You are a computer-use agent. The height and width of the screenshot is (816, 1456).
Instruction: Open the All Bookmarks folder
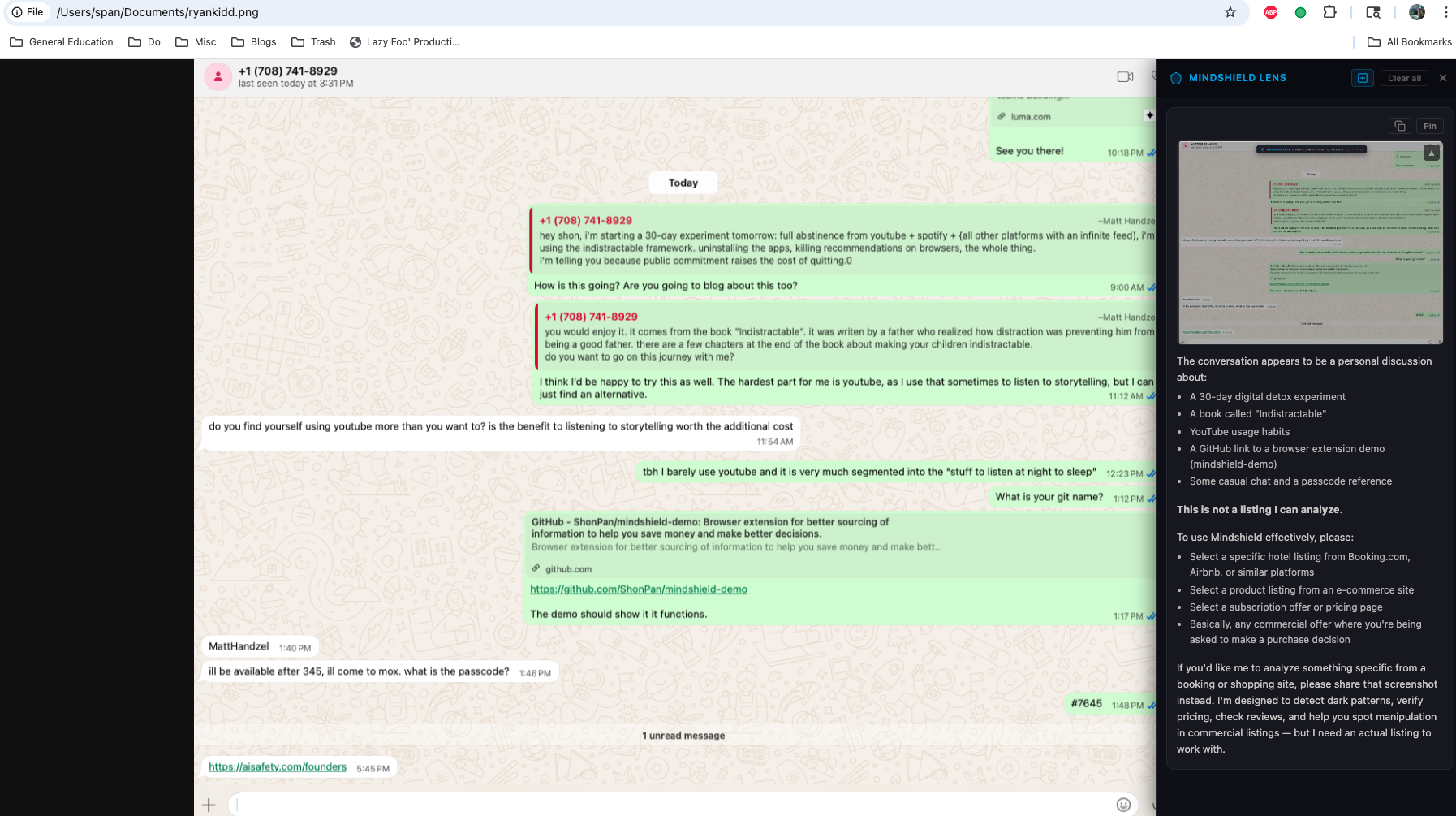(x=1410, y=42)
